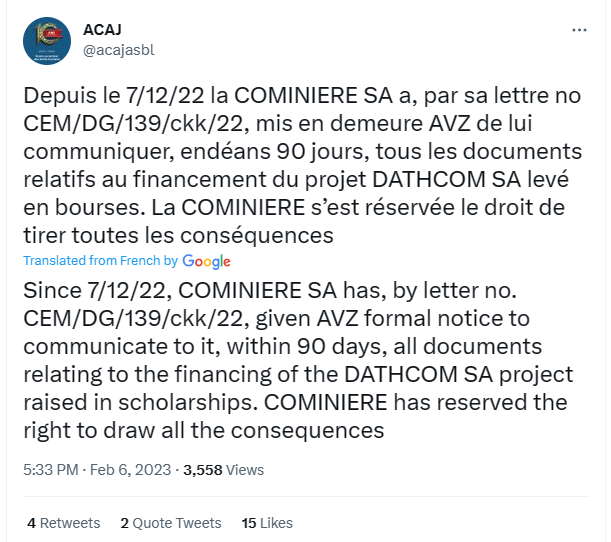Click the Google logo in translation label
Viewport: 611px width, 542px height.
point(207,261)
